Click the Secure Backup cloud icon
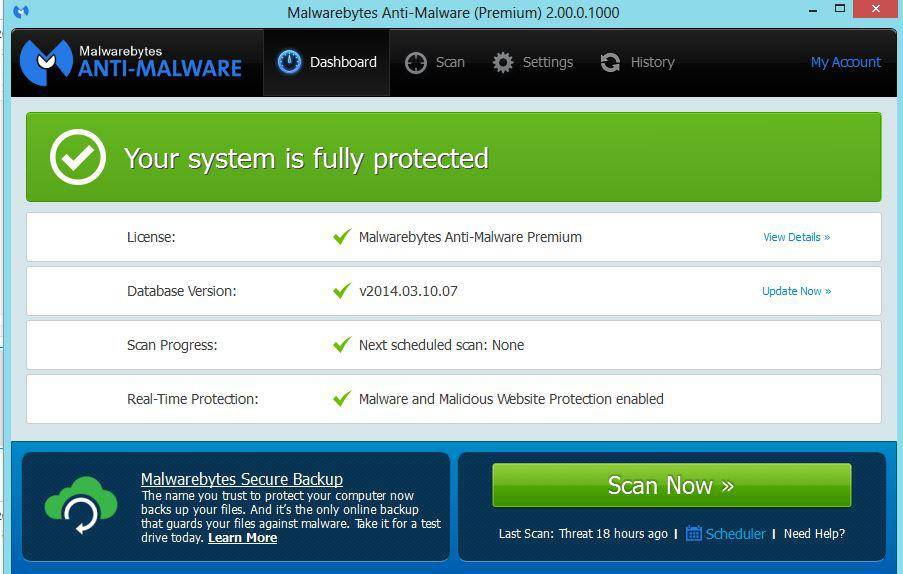Image resolution: width=903 pixels, height=574 pixels. [81, 505]
